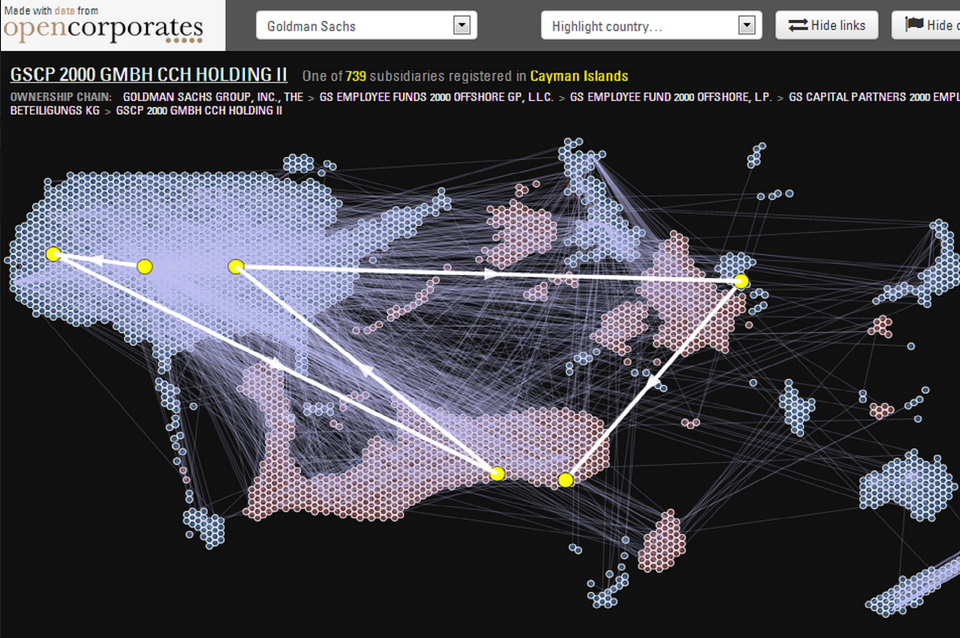Select BETEILIGUNGS KG in ownership chain
Viewport: 960px width, 638px height.
click(x=54, y=111)
